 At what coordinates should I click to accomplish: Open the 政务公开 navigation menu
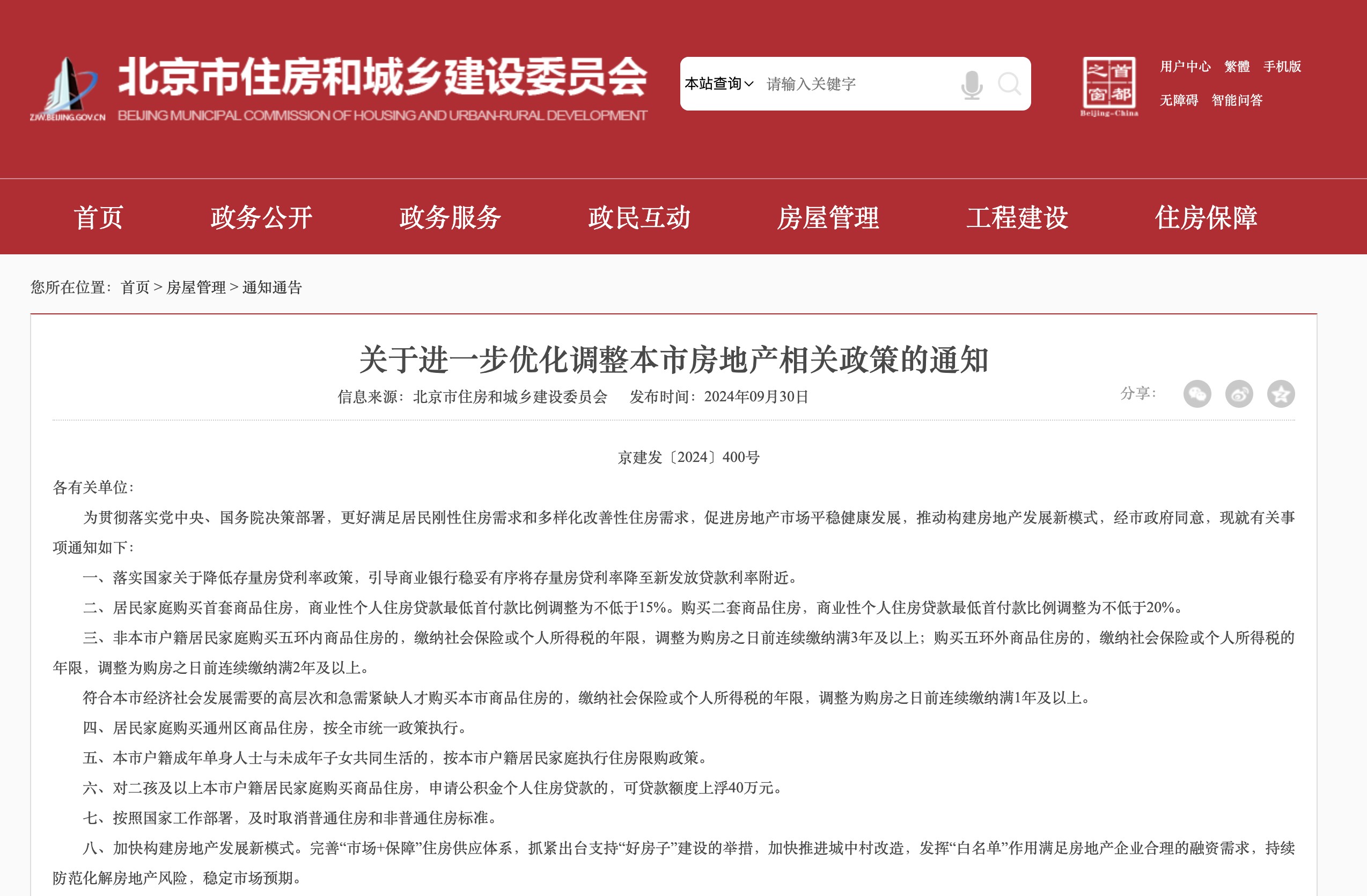tap(261, 218)
